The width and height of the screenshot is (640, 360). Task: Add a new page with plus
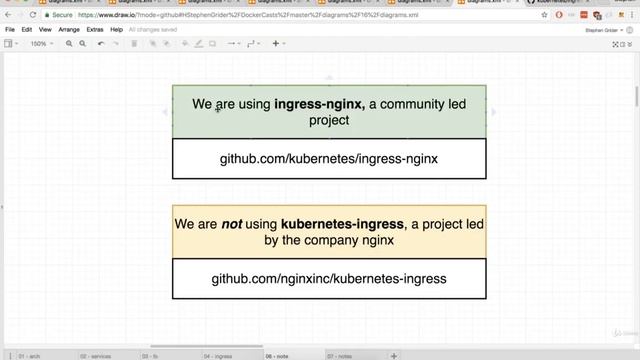394,356
